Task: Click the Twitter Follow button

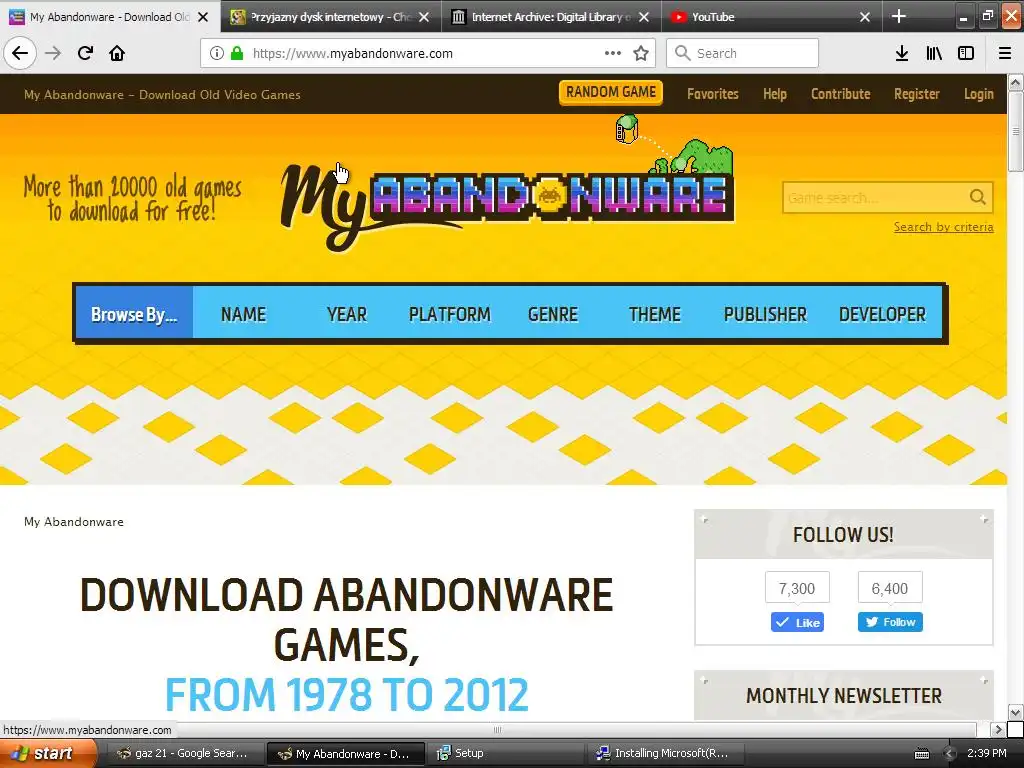Action: [890, 622]
